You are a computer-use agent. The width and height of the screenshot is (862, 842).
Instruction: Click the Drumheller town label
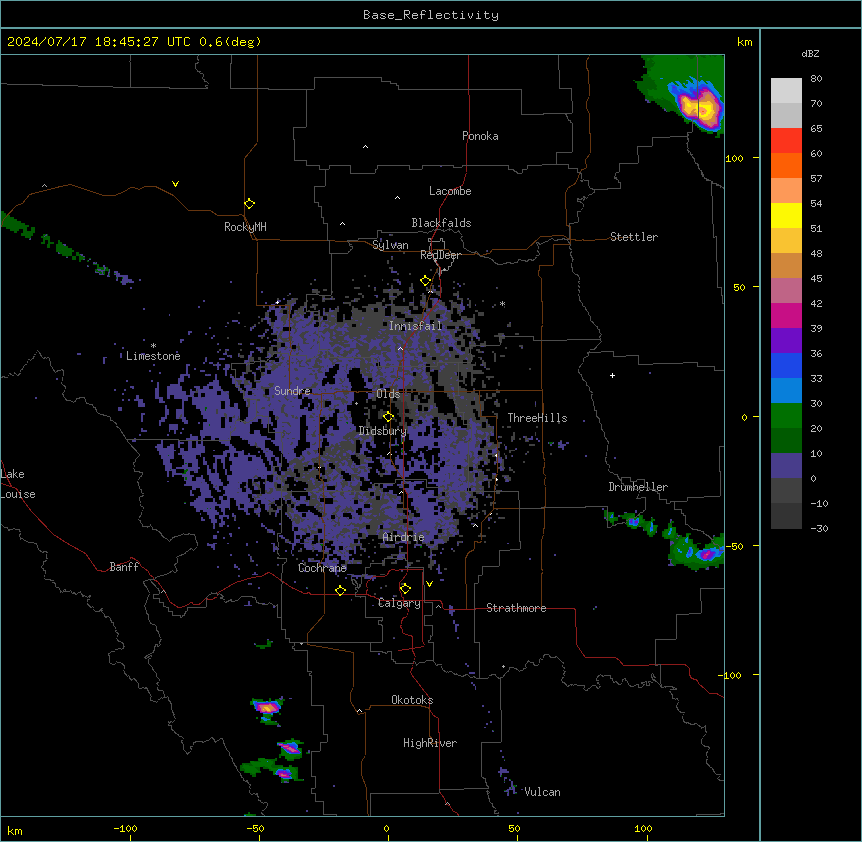(x=638, y=487)
